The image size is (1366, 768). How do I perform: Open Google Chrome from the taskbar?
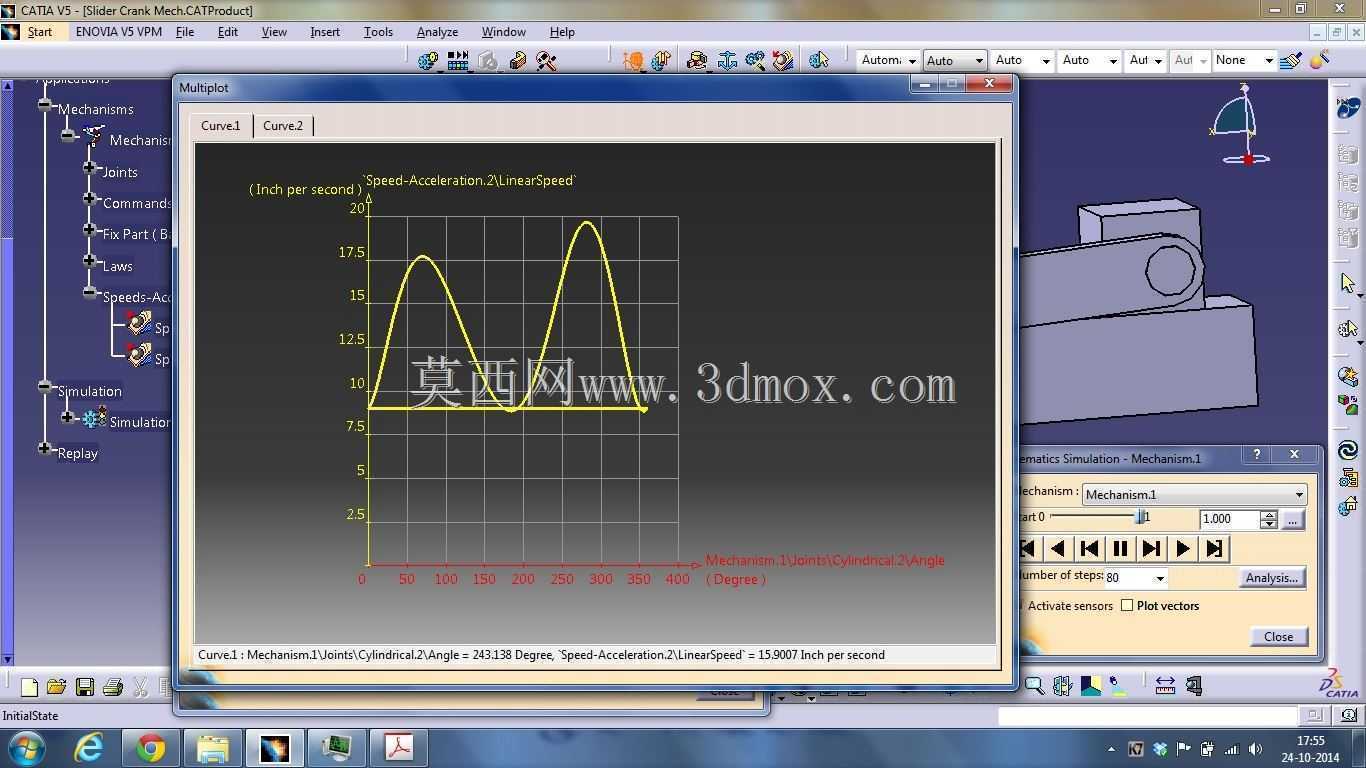151,747
